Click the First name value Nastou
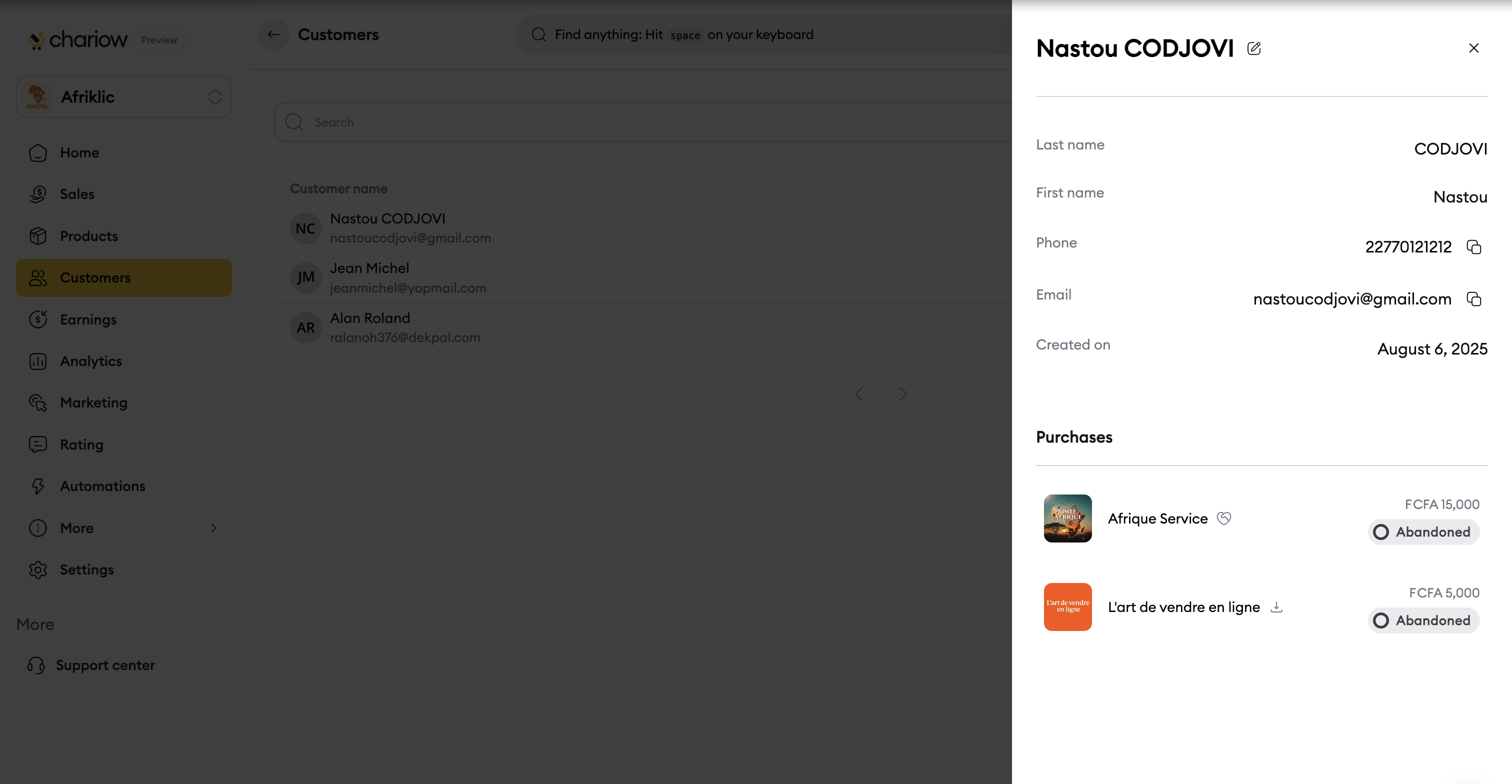 point(1460,197)
